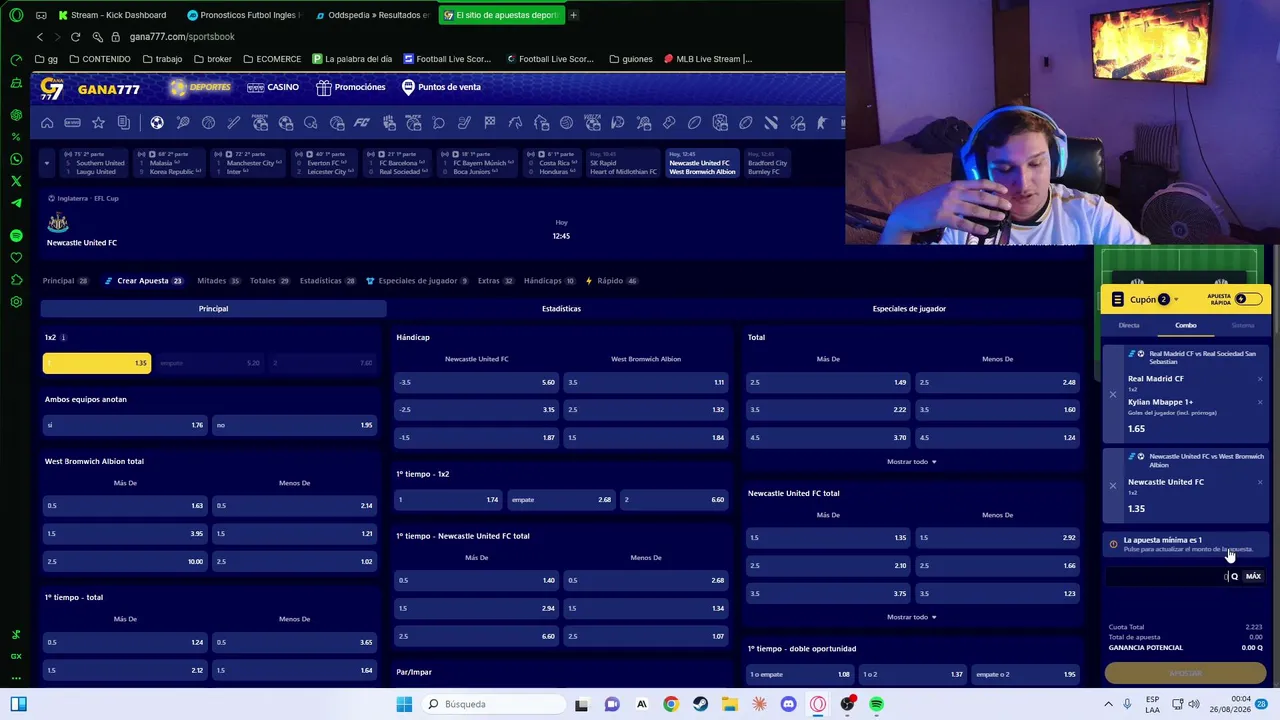This screenshot has width=1280, height=720.
Task: Pick West Bromwich handicap 3.5 at 1.11
Action: pos(646,382)
